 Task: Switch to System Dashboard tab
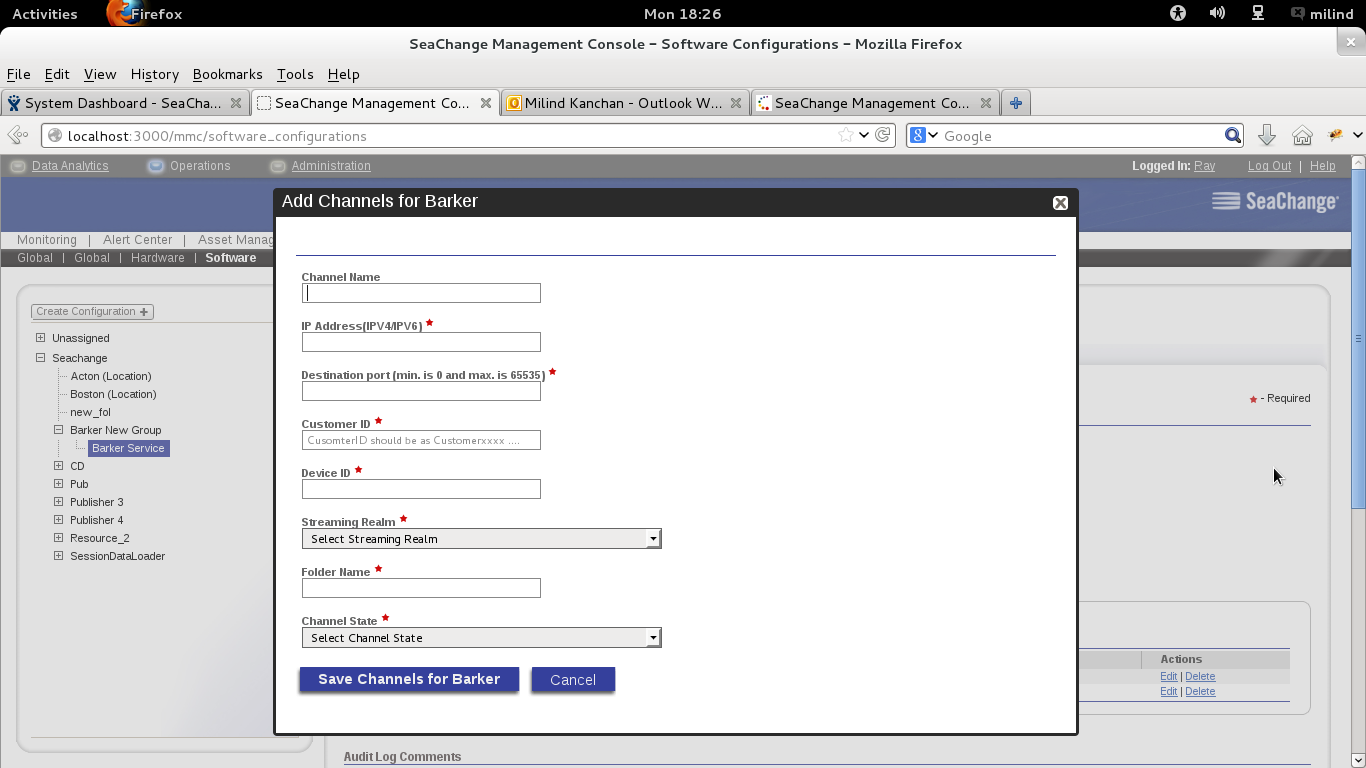coord(125,103)
